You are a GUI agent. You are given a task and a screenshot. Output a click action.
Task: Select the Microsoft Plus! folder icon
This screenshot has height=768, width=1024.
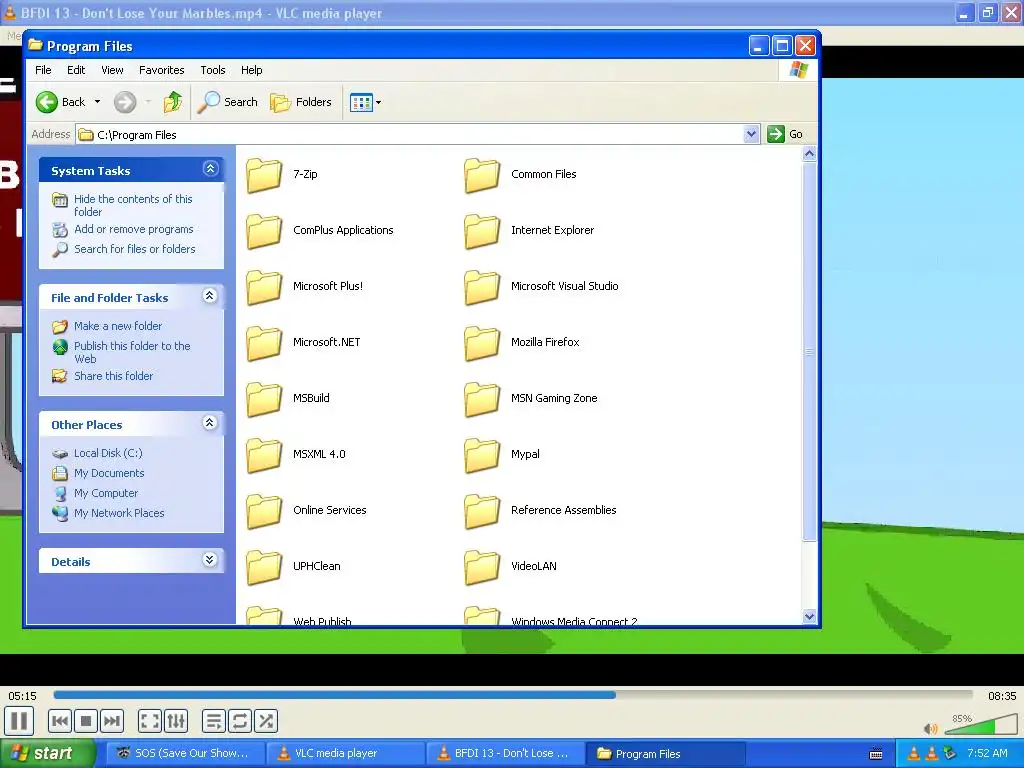pos(264,287)
